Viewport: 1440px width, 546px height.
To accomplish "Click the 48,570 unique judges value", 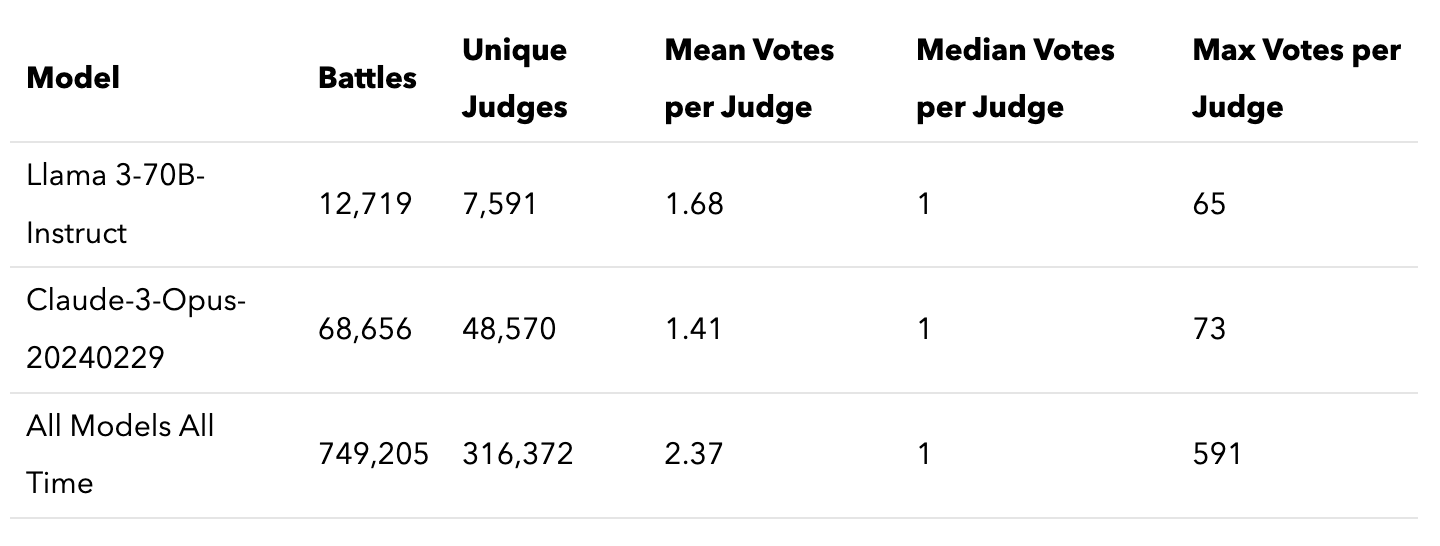I will [508, 330].
